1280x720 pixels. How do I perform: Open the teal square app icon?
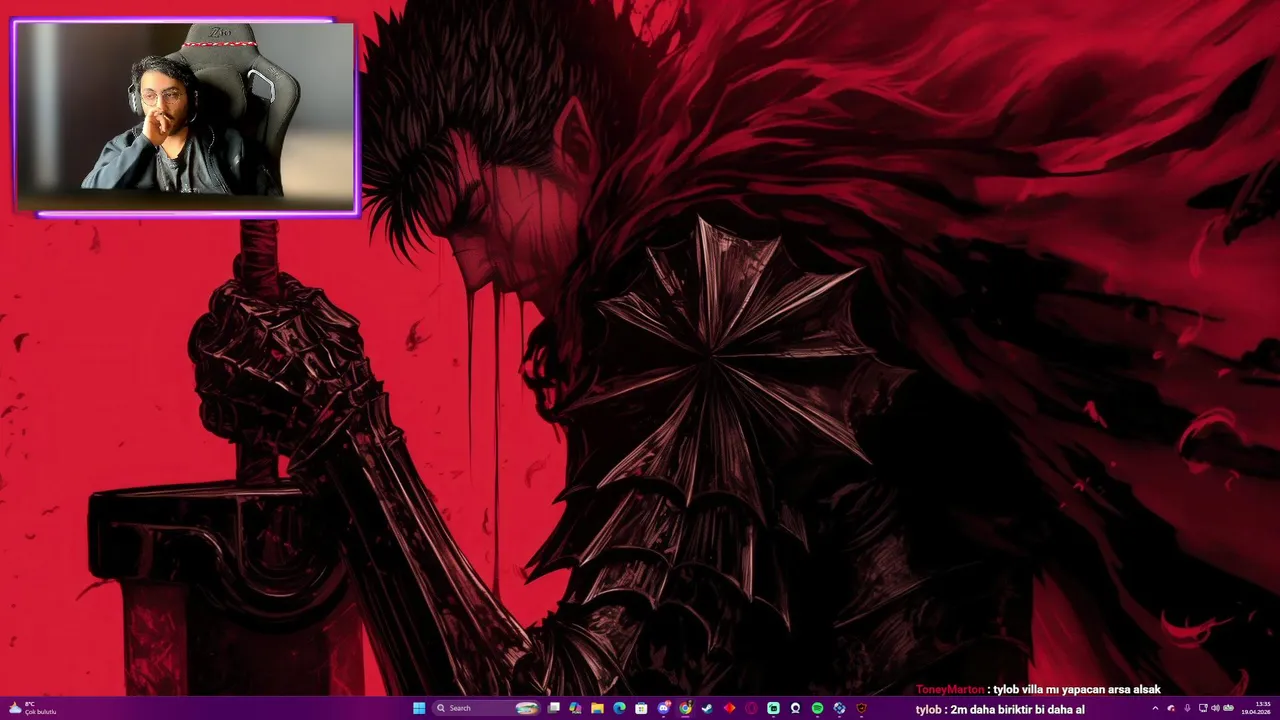pyautogui.click(x=773, y=708)
